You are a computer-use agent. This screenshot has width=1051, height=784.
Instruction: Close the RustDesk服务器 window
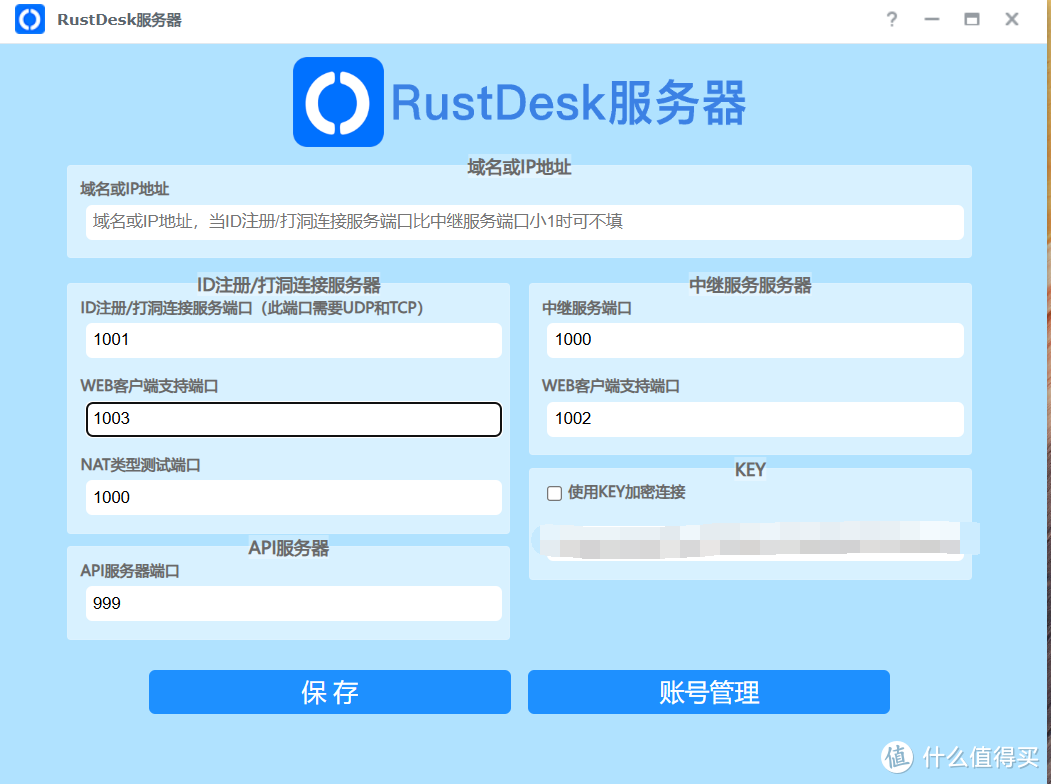[1012, 20]
